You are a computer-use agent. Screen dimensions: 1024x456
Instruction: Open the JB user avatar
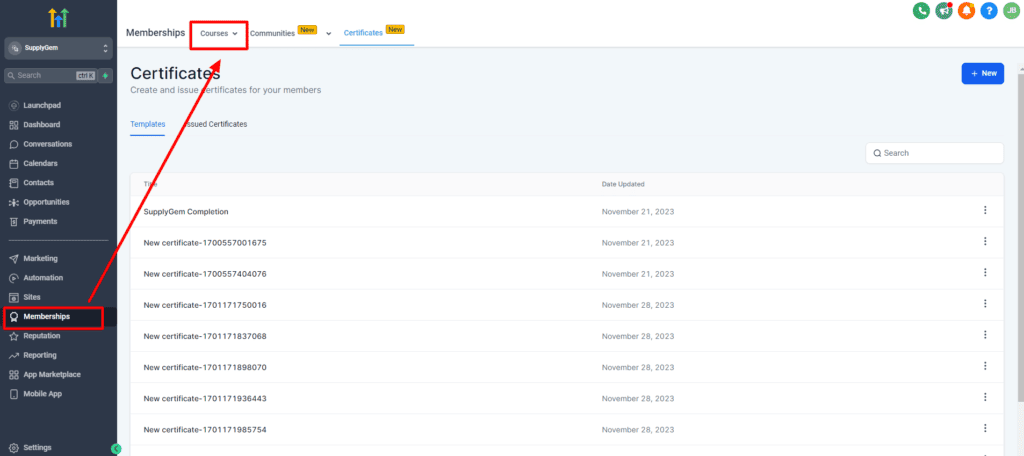[1011, 10]
